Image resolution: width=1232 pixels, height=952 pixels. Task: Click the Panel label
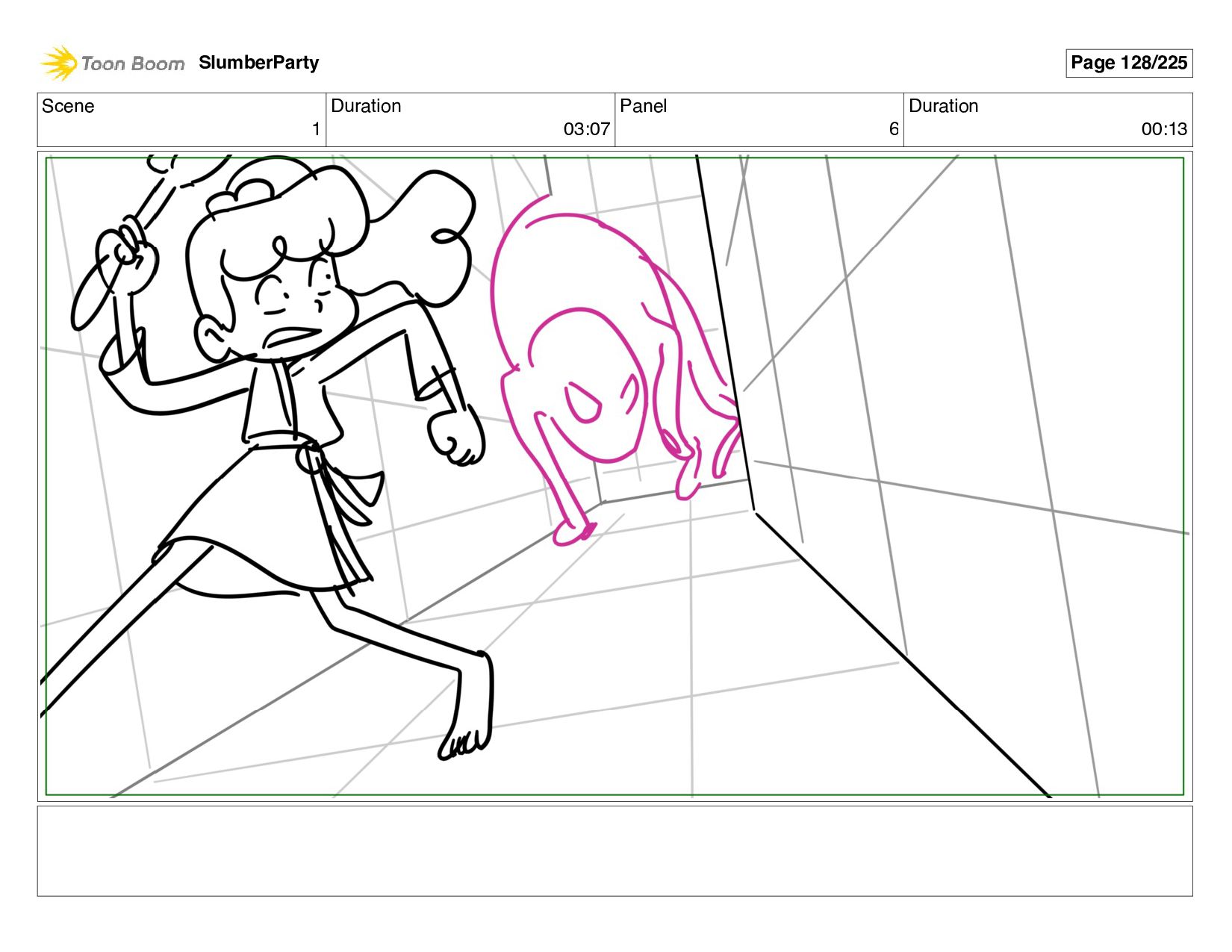point(643,106)
